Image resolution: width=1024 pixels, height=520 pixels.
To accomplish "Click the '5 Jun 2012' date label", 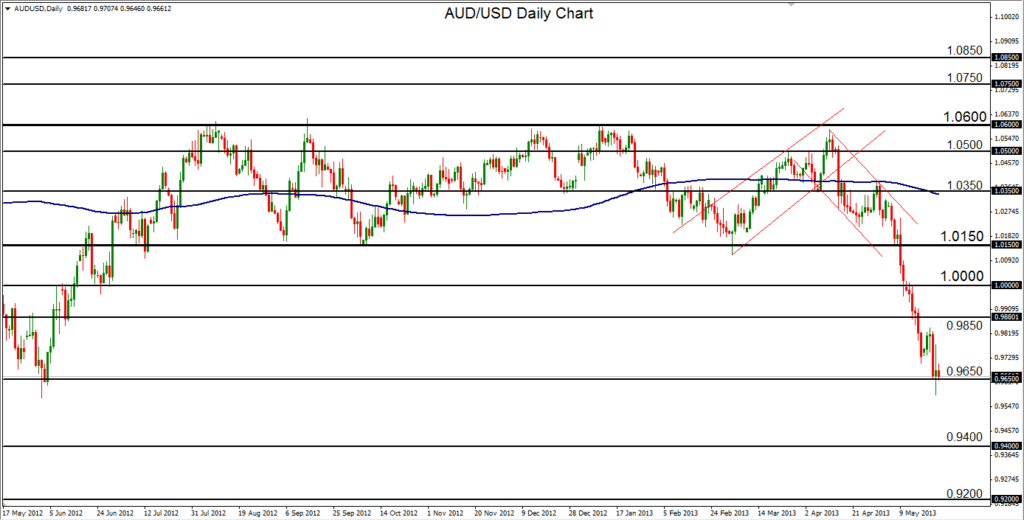I will pos(66,514).
